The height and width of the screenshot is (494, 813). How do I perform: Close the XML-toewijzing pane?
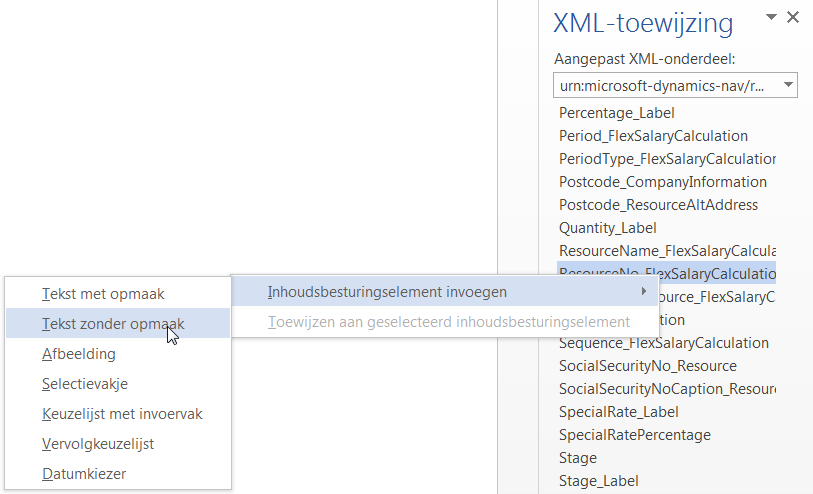tap(793, 17)
